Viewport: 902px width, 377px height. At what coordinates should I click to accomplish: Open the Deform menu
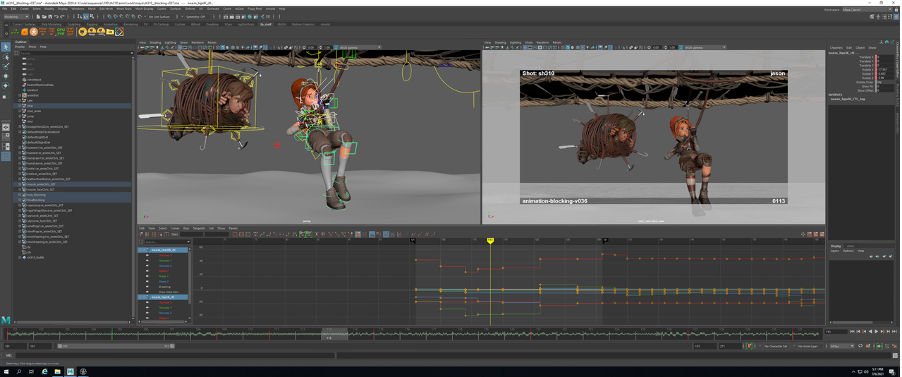pos(190,9)
